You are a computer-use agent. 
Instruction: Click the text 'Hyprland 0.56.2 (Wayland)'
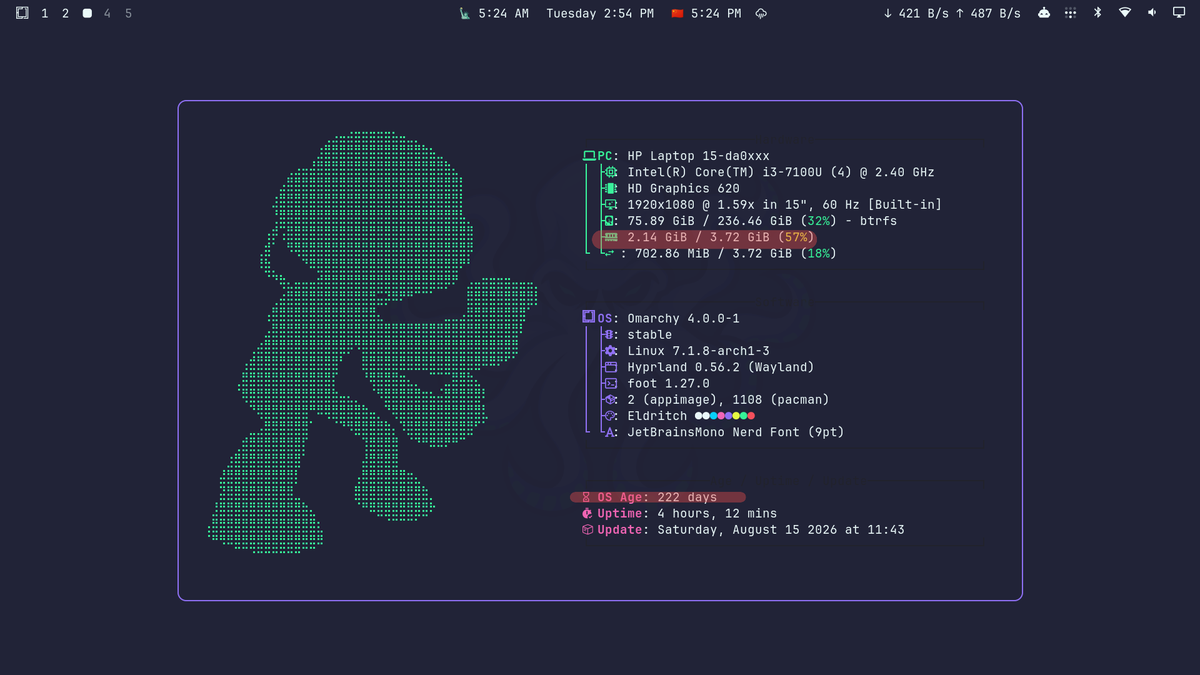pyautogui.click(x=721, y=367)
